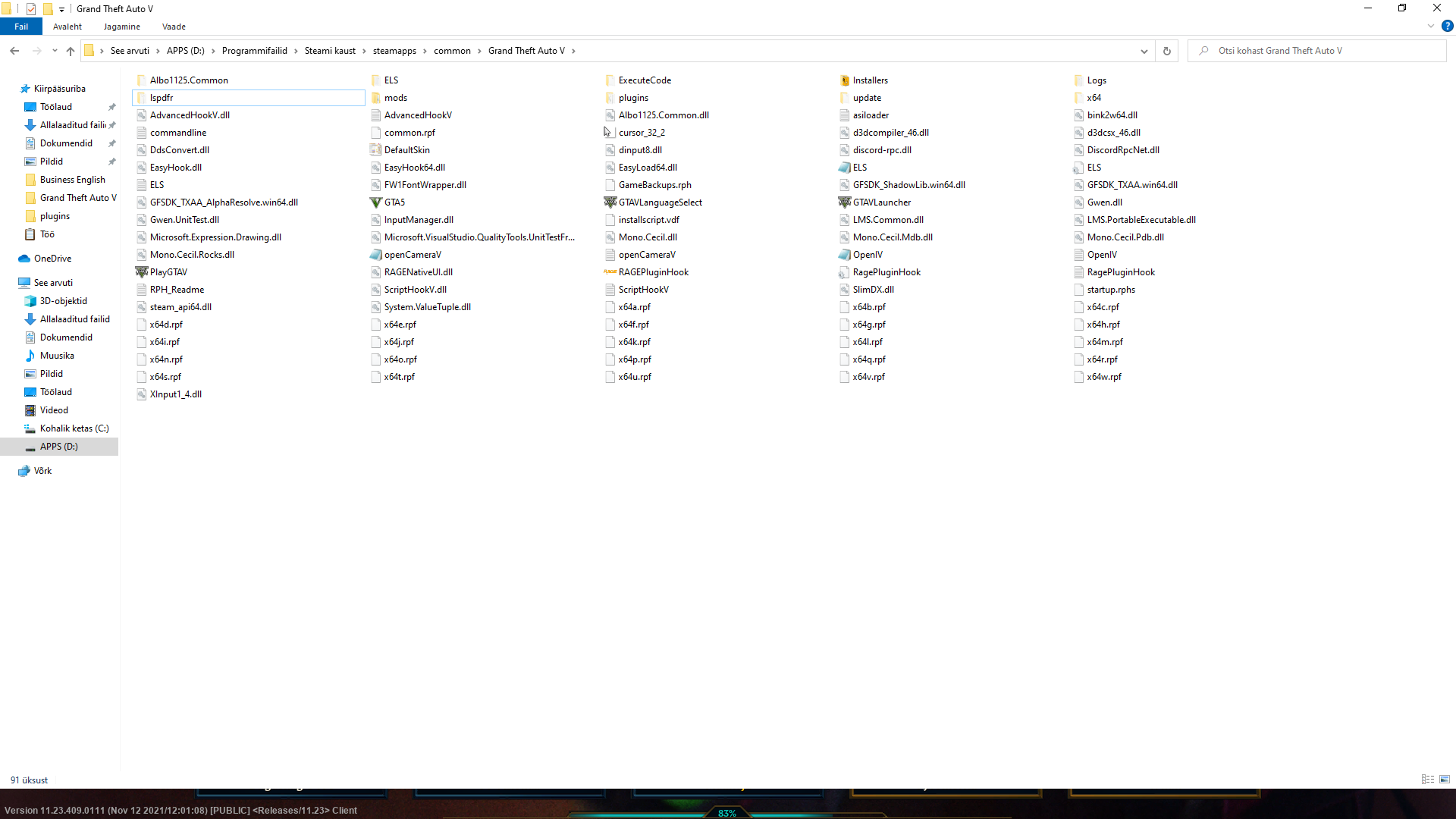Image resolution: width=1456 pixels, height=819 pixels.
Task: Open recent locations dropdown arrow
Action: pyautogui.click(x=55, y=51)
